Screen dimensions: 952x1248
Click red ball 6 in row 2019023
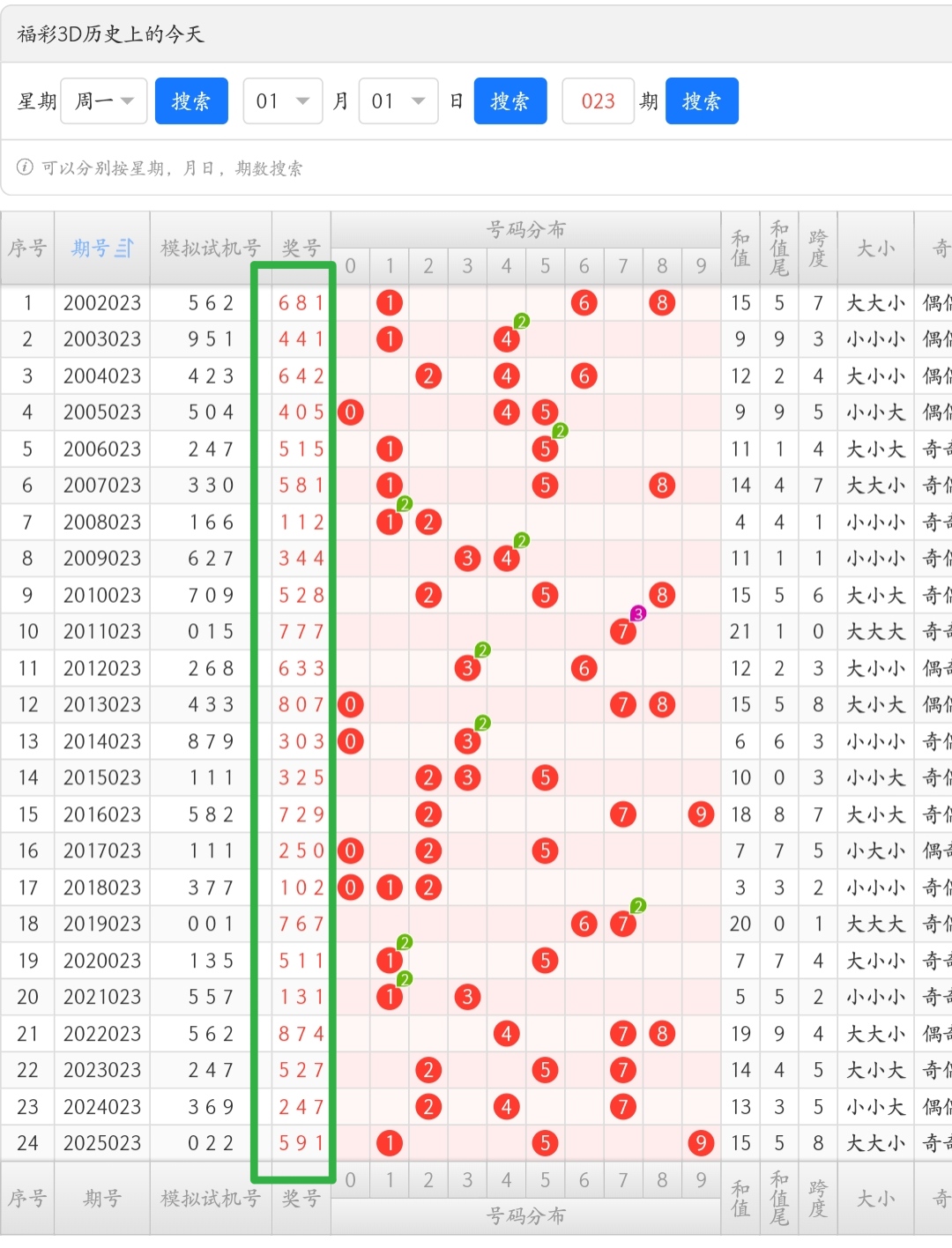[x=584, y=924]
